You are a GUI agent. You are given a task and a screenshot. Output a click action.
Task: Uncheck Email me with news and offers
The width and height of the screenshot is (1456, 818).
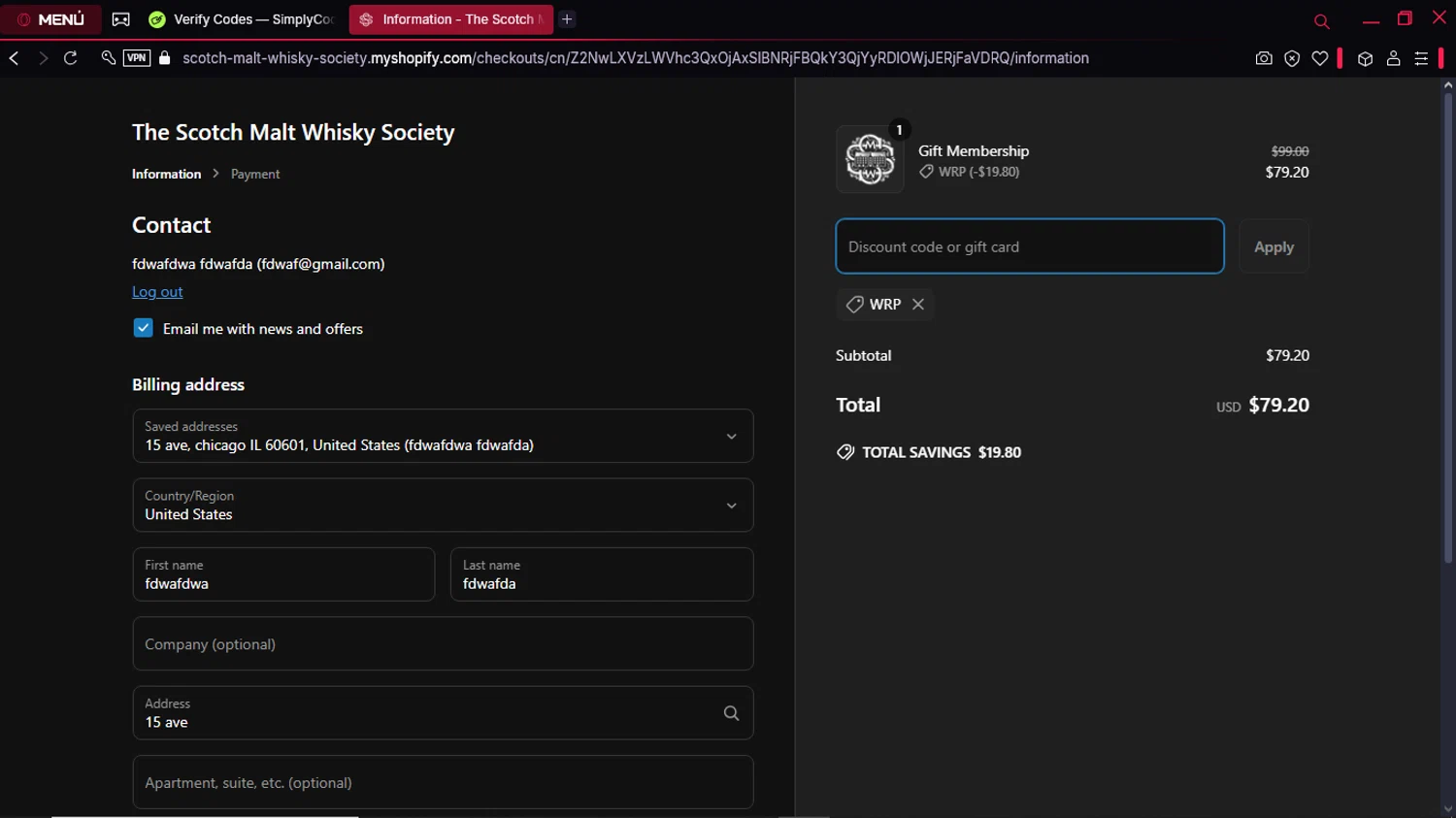[x=143, y=328]
